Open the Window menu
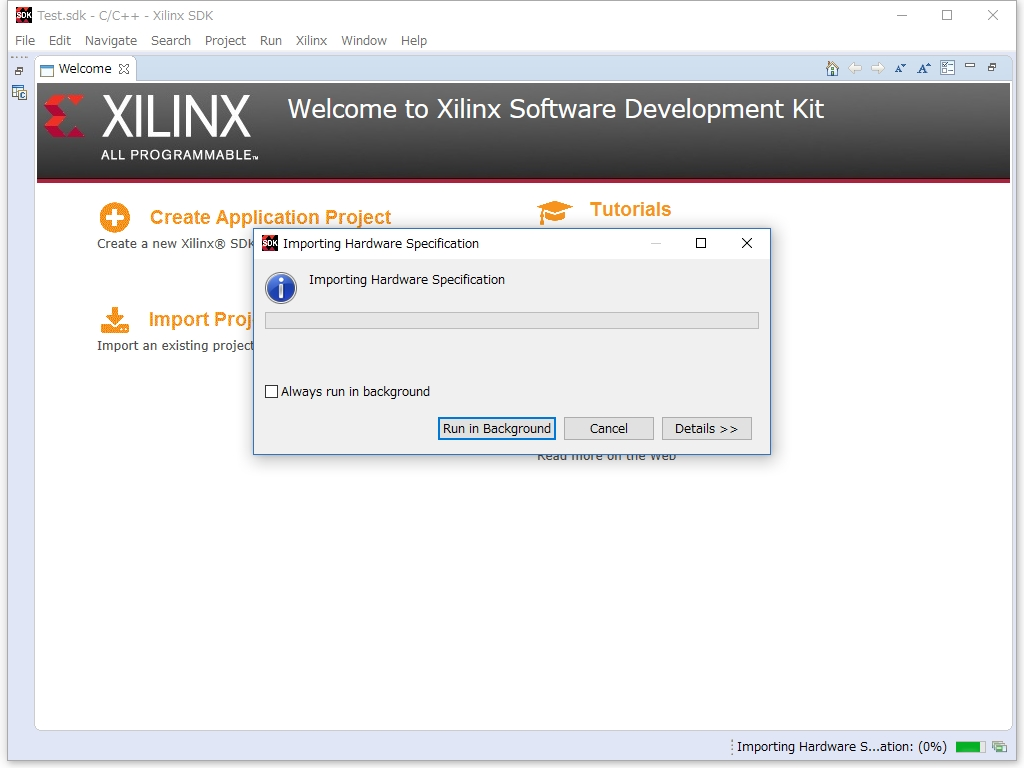This screenshot has height=768, width=1024. click(x=364, y=40)
